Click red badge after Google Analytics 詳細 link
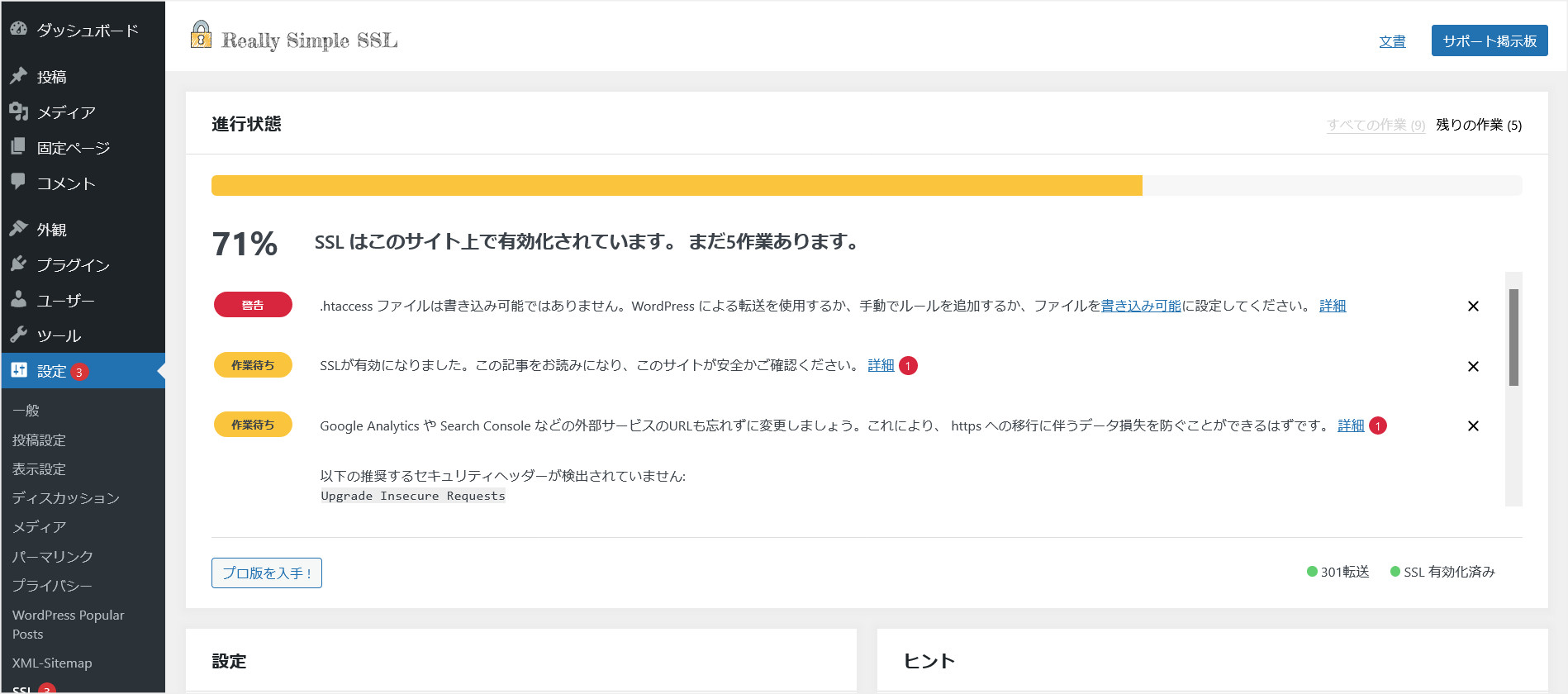Viewport: 1568px width, 694px height. coord(1378,425)
